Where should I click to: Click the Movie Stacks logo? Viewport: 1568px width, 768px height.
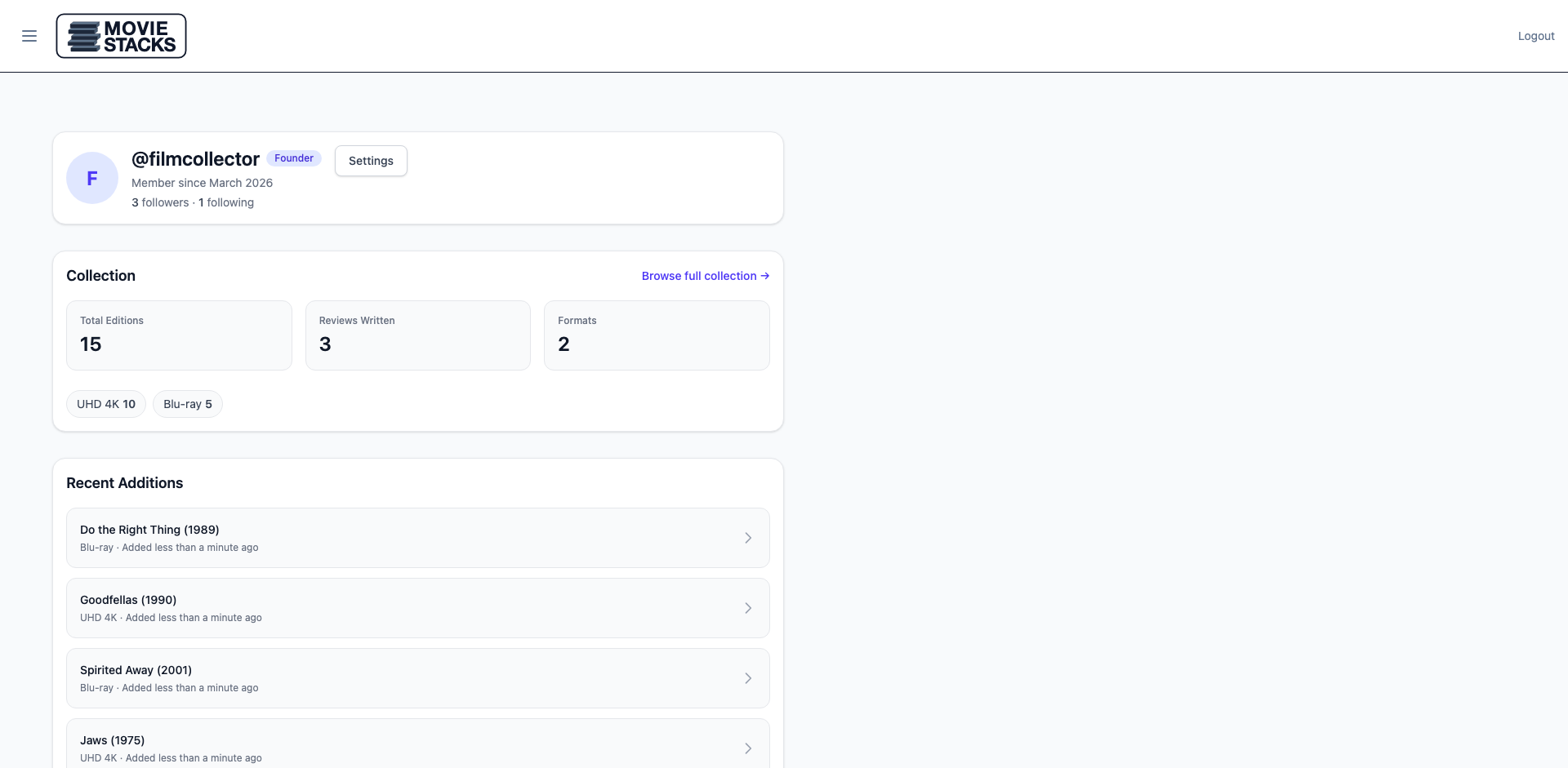pyautogui.click(x=121, y=36)
